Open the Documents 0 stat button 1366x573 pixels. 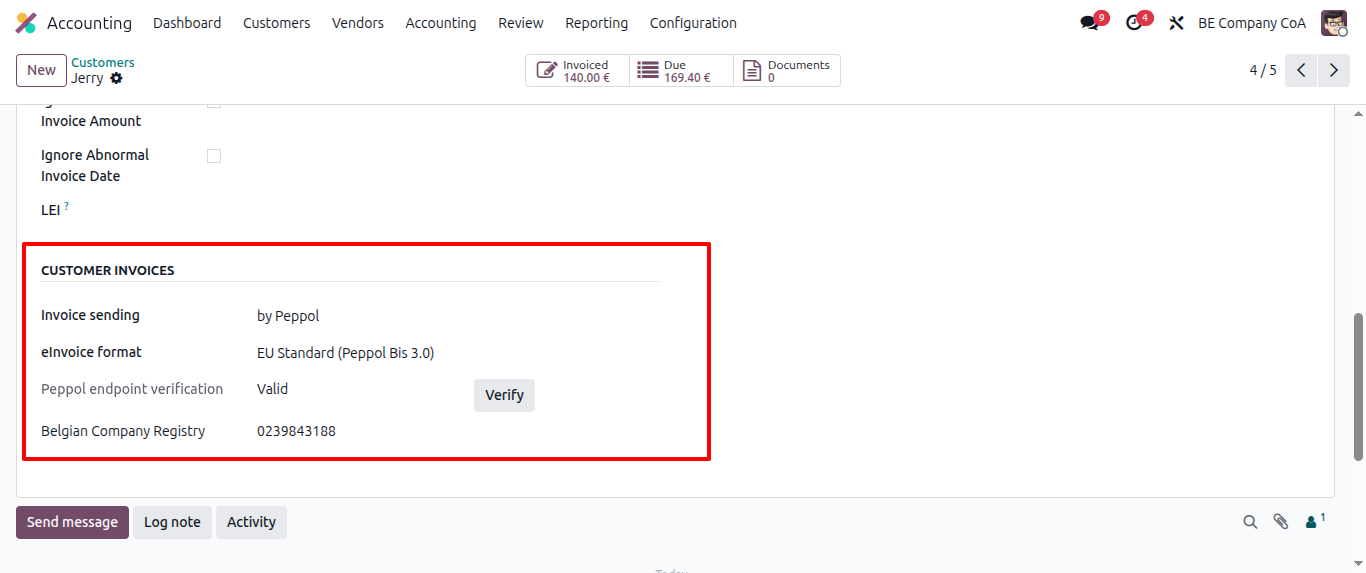pos(787,71)
